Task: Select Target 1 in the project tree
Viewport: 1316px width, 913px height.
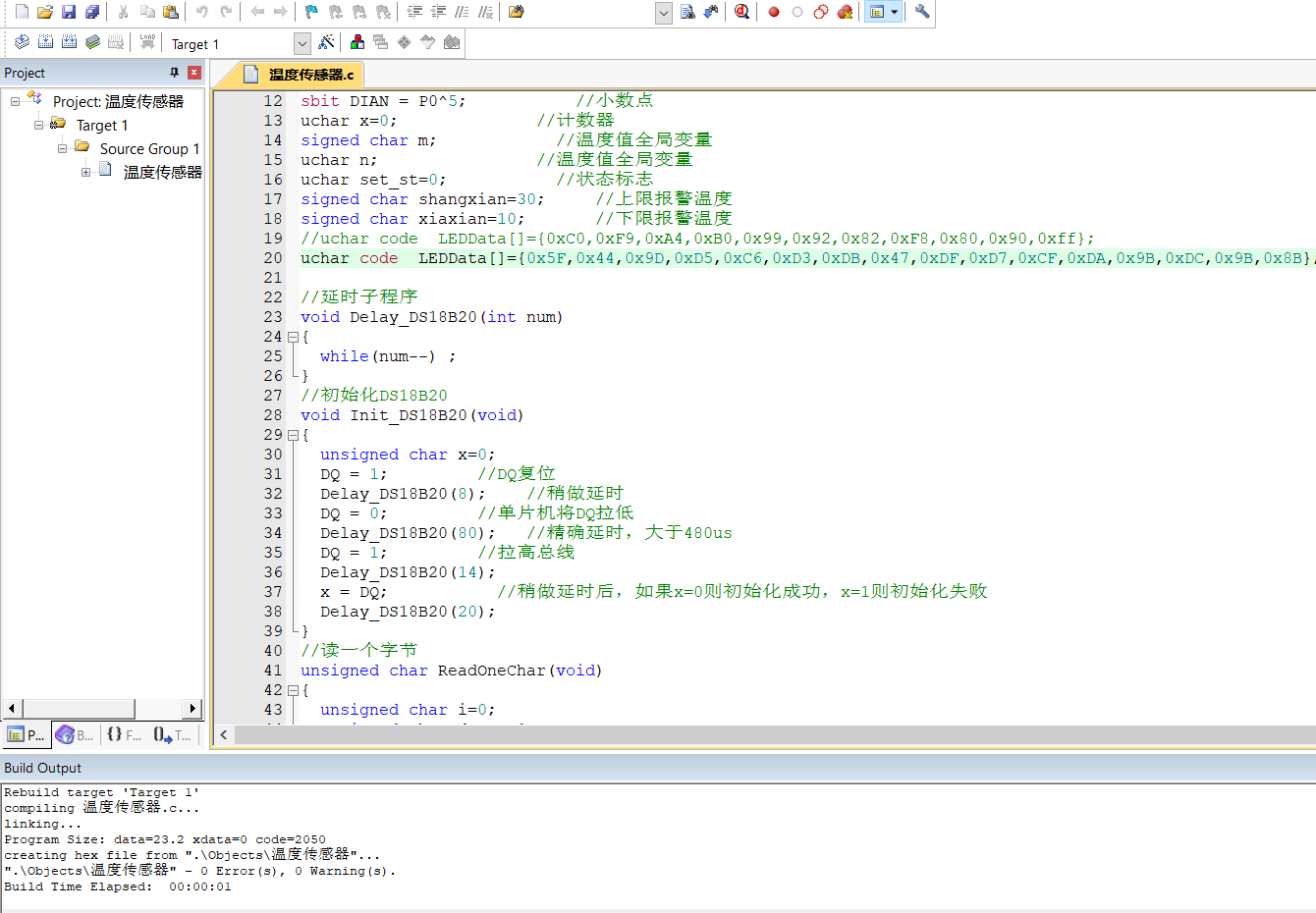Action: [x=102, y=125]
